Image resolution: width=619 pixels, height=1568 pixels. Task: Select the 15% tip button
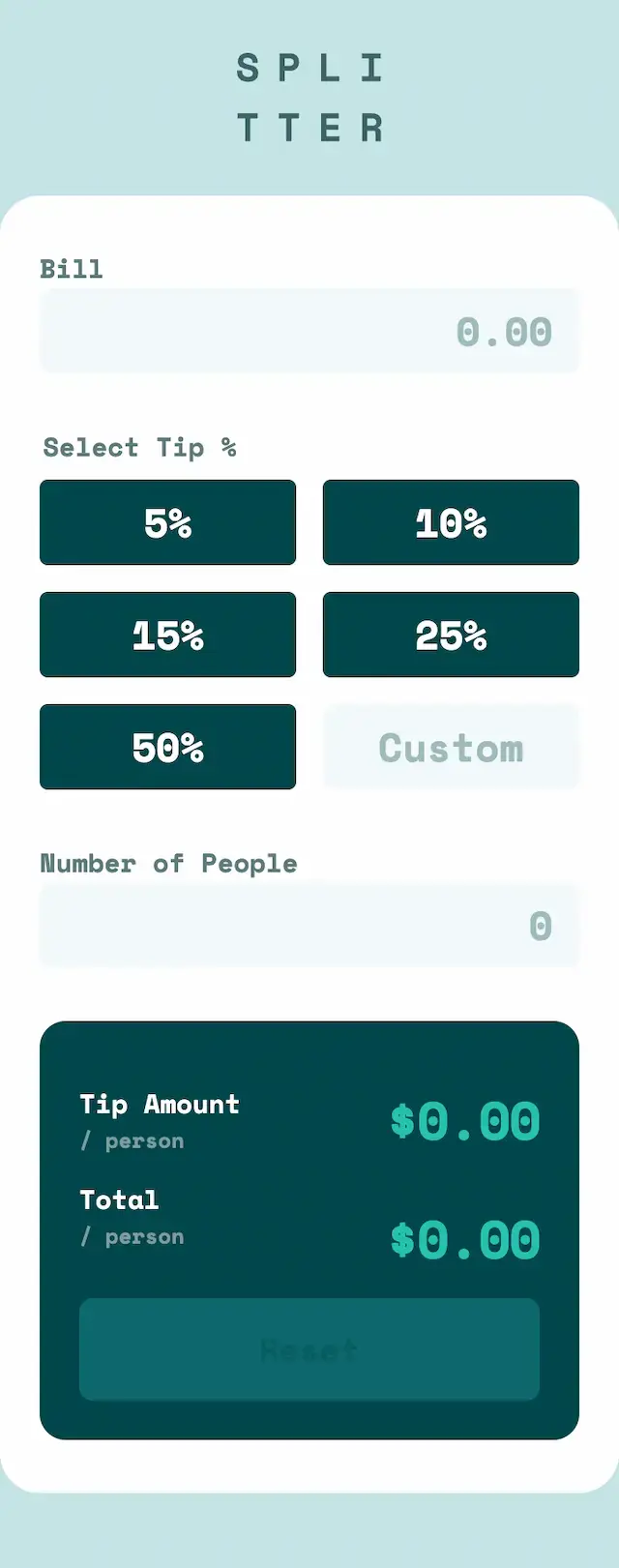pyautogui.click(x=167, y=635)
